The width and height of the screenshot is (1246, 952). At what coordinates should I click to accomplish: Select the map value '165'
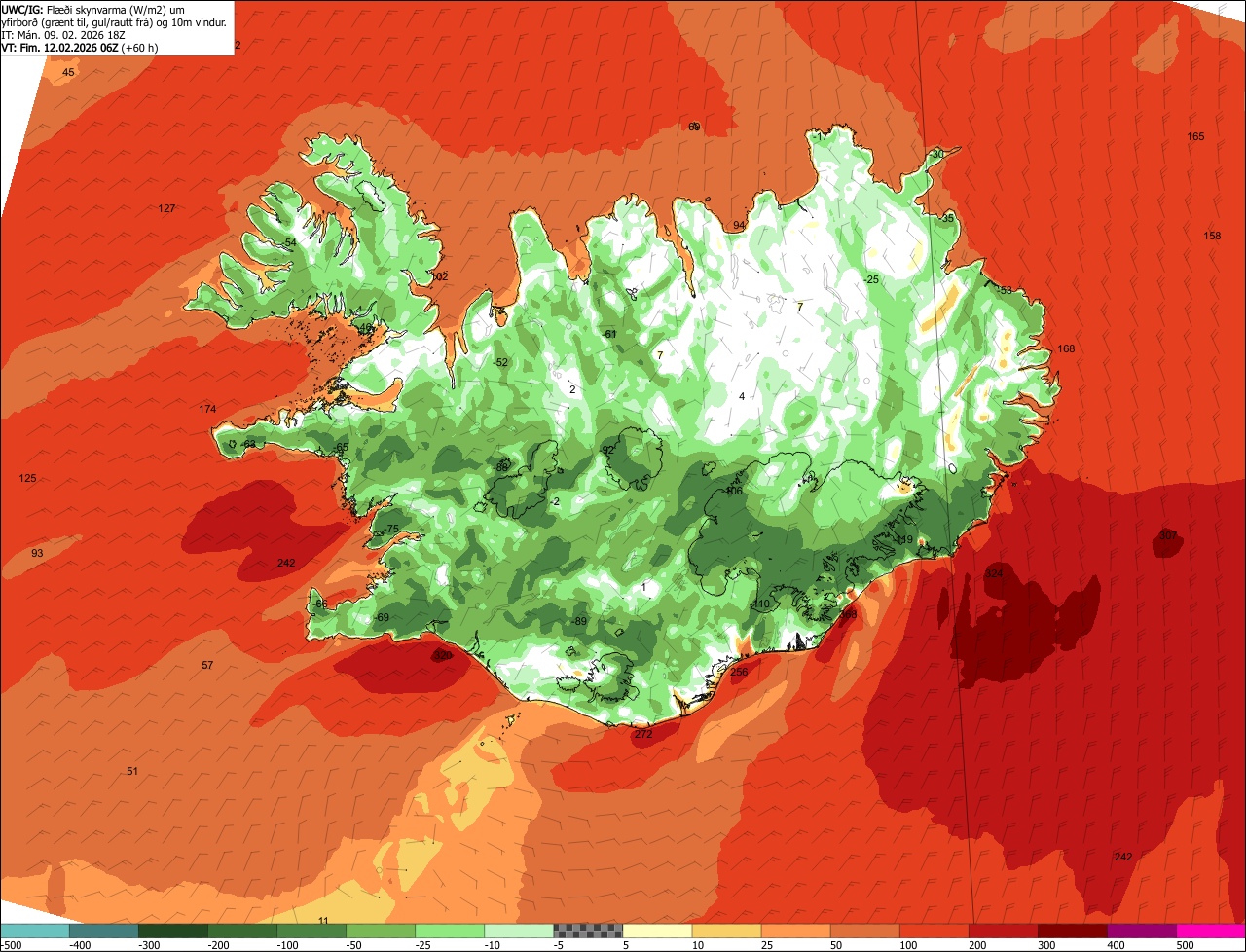pyautogui.click(x=1195, y=137)
